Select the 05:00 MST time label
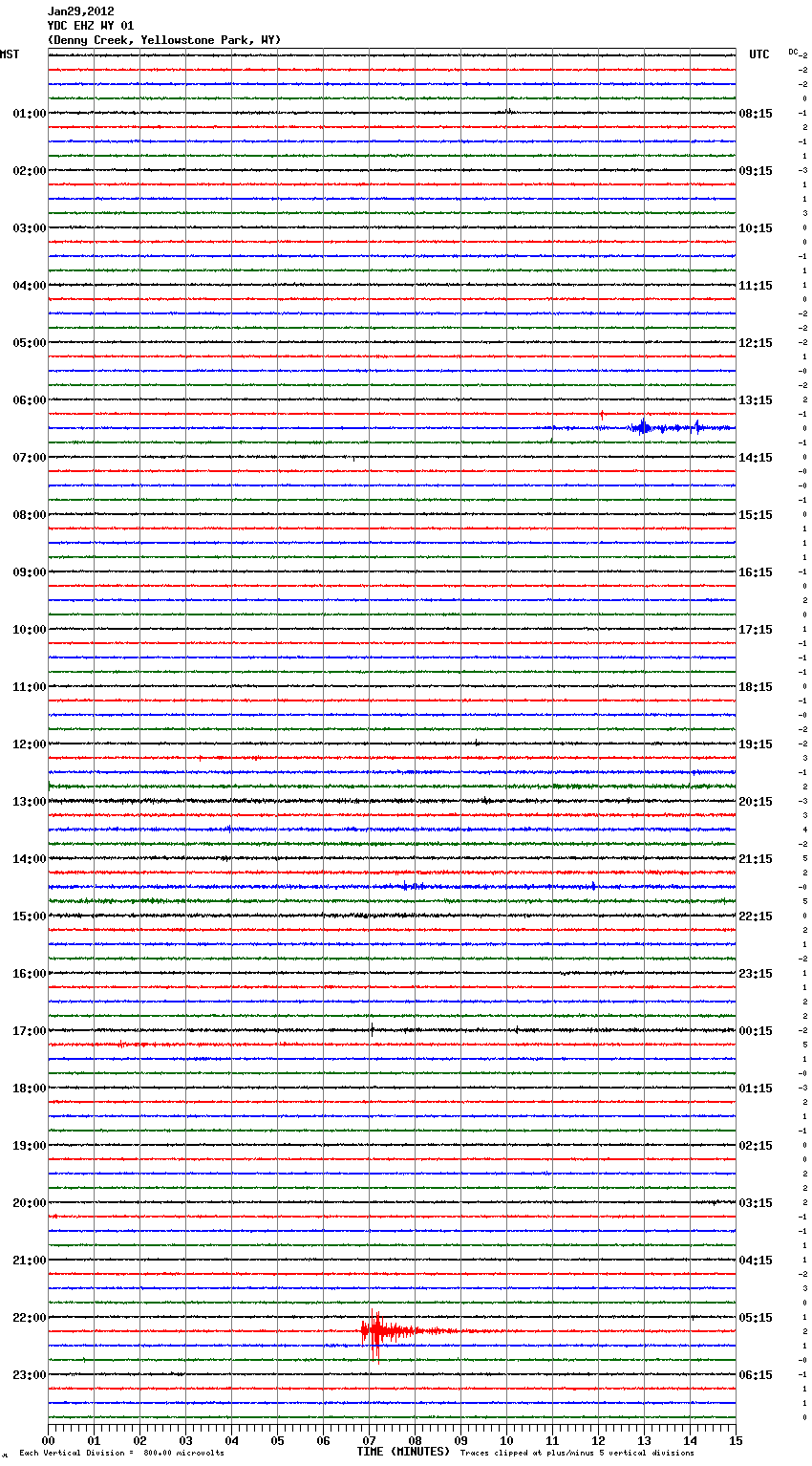This screenshot has height=1466, width=812. pyautogui.click(x=30, y=343)
